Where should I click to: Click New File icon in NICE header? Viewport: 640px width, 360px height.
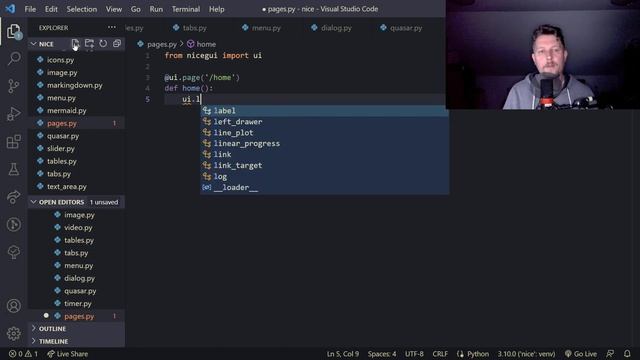(75, 44)
